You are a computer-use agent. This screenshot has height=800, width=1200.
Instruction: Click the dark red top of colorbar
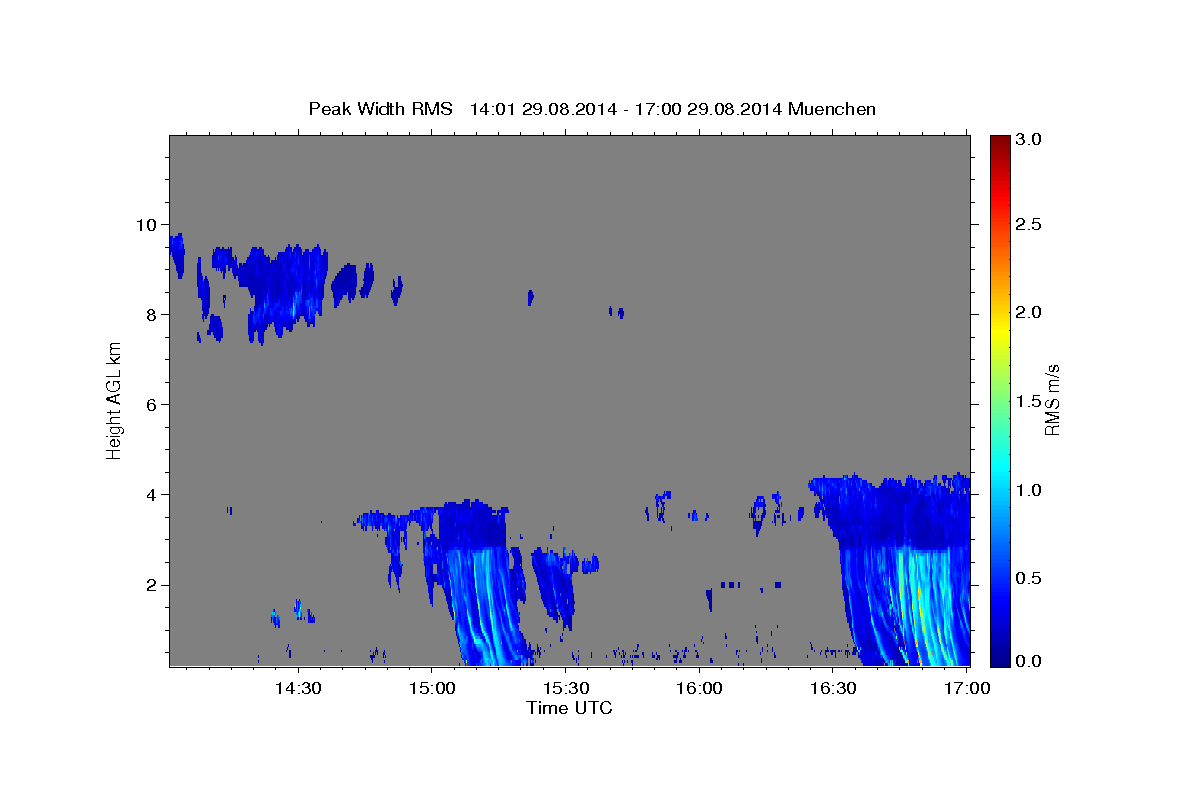[x=999, y=145]
